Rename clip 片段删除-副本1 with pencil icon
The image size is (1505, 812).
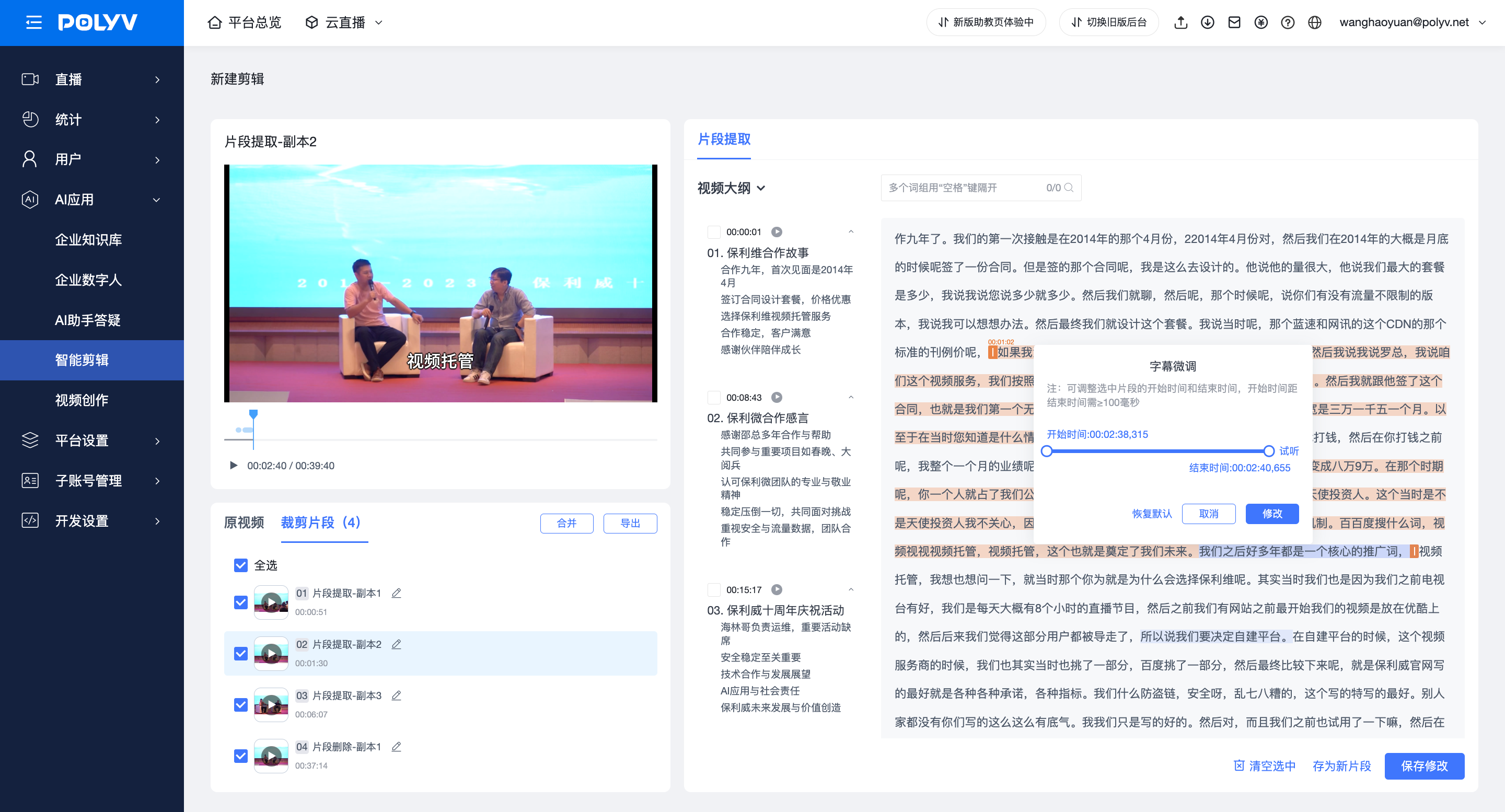pyautogui.click(x=396, y=747)
